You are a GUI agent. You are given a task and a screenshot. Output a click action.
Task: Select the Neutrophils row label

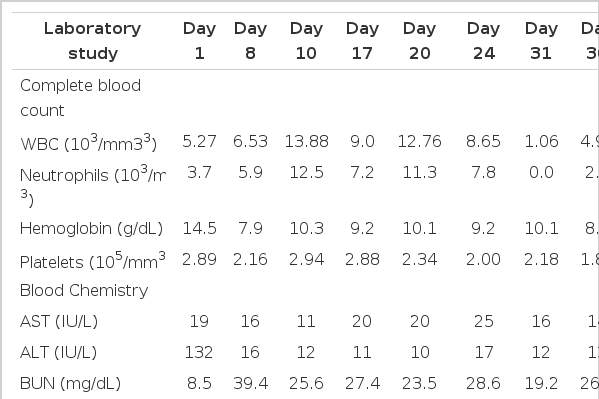(x=93, y=186)
